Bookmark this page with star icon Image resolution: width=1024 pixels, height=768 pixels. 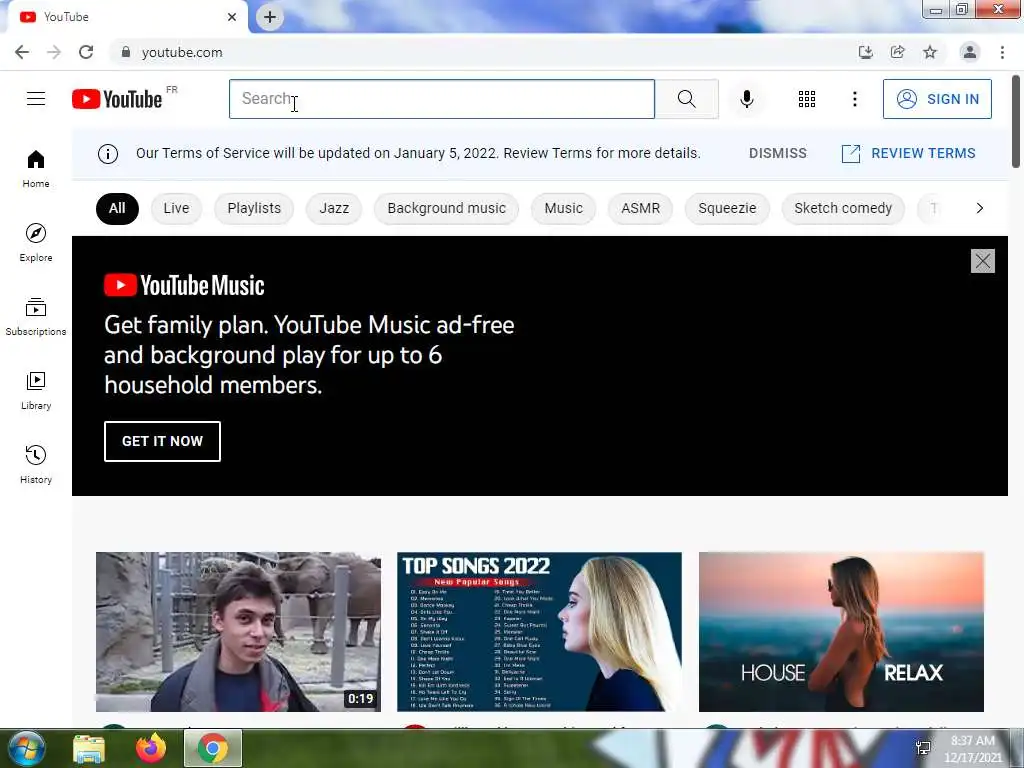coord(930,52)
